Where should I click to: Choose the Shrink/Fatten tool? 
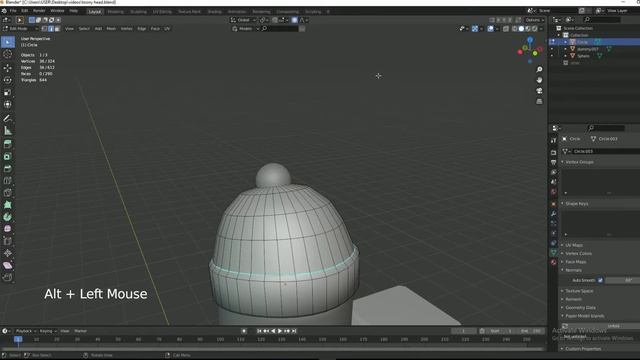click(x=8, y=253)
